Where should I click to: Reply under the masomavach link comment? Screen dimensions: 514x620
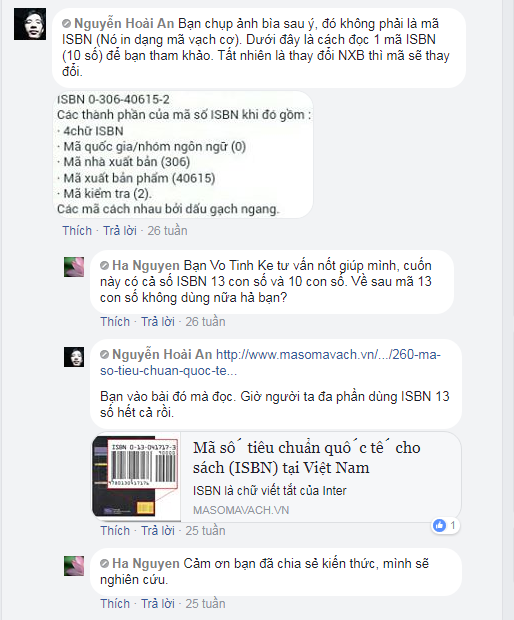coord(158,530)
